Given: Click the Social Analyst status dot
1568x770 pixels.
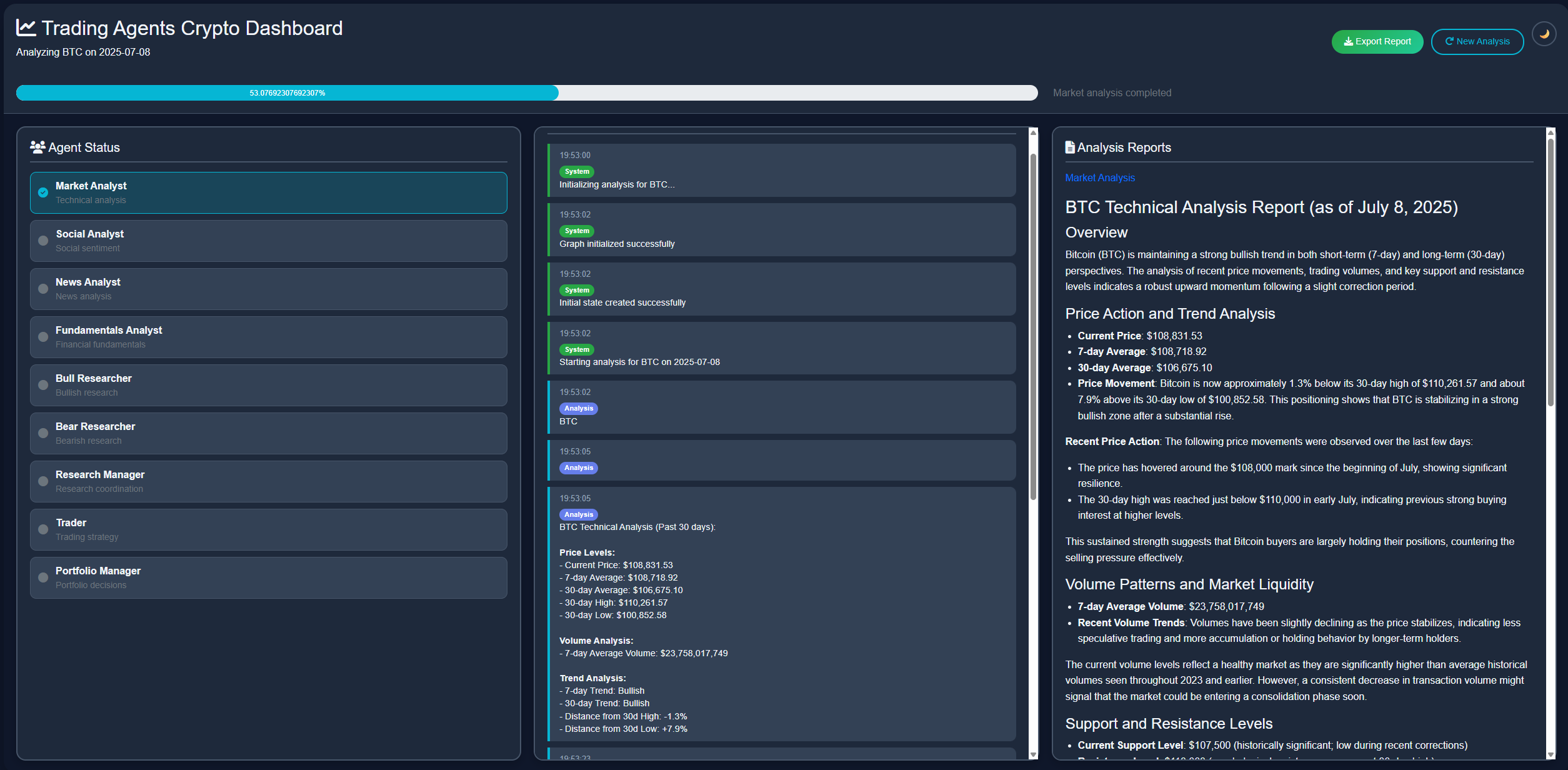Looking at the screenshot, I should pyautogui.click(x=43, y=241).
